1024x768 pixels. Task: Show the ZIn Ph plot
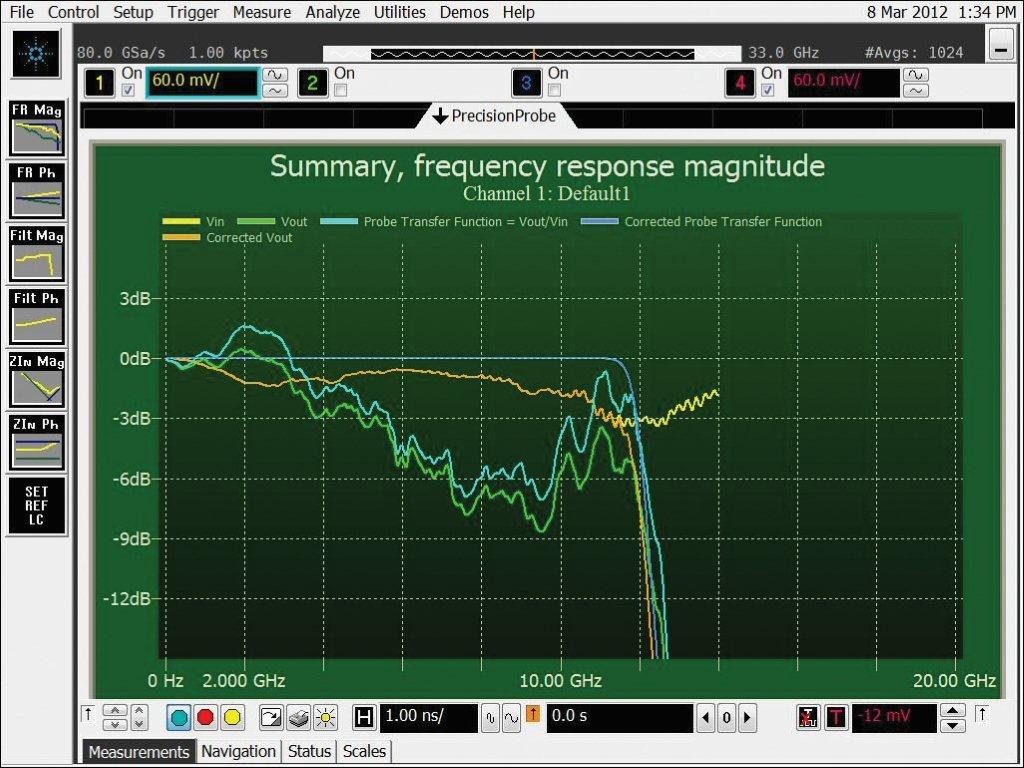coord(36,442)
